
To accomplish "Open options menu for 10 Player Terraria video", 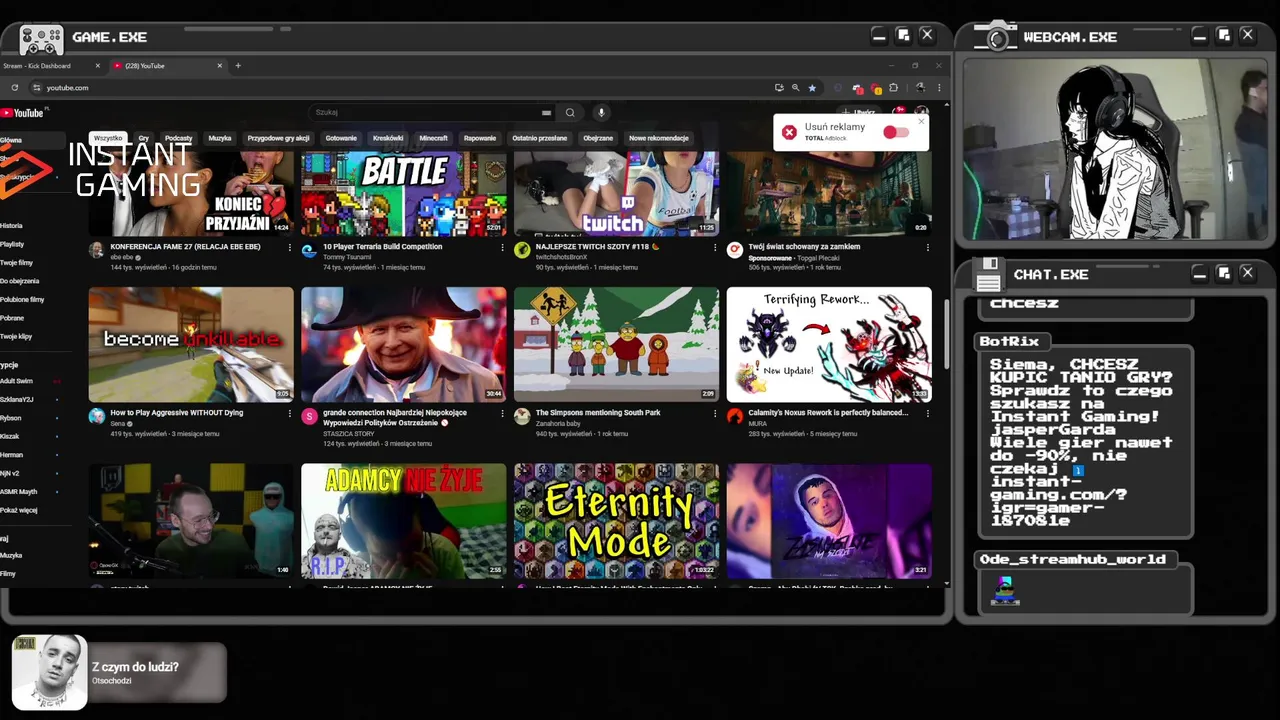I will (x=502, y=247).
